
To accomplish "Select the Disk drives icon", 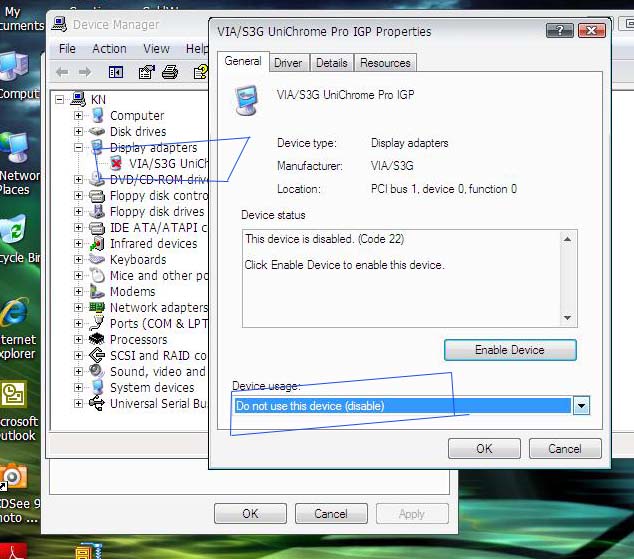I will (x=97, y=131).
